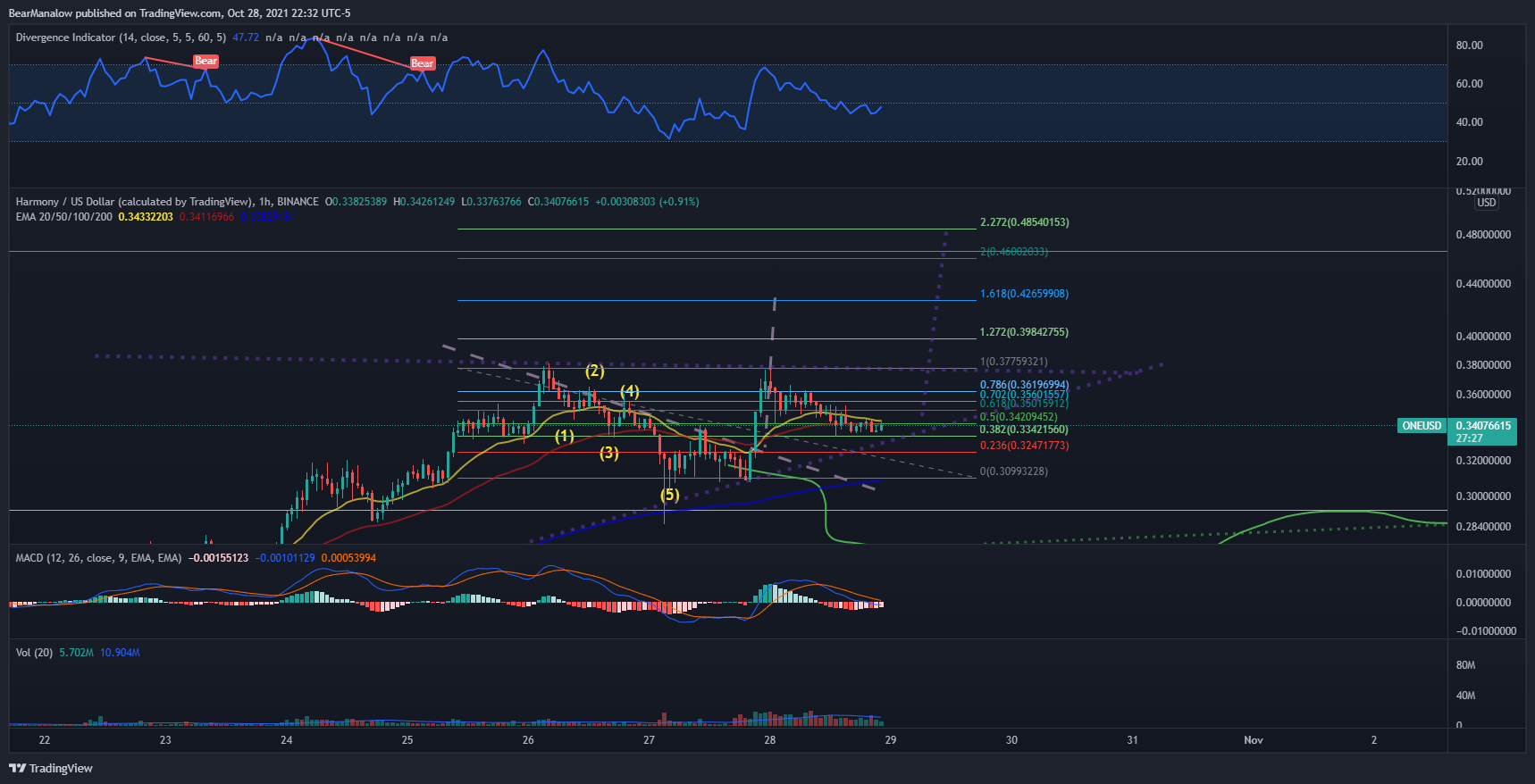Select the MACD (12, 26, close, 9, EMA, EMA) label
The image size is (1535, 784).
(98, 558)
